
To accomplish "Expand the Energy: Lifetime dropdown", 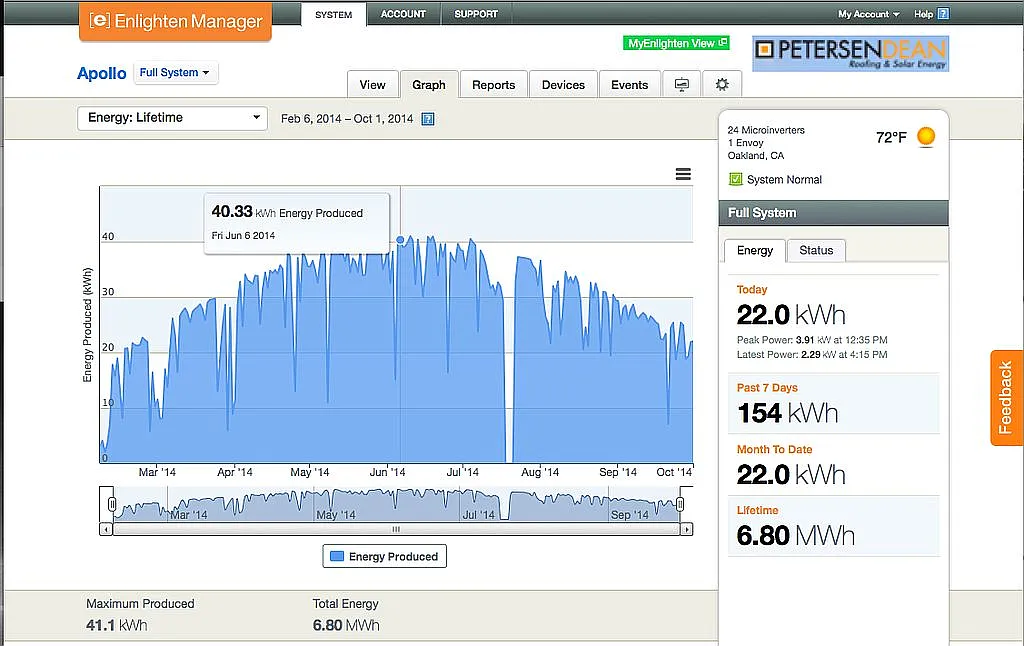I will pyautogui.click(x=172, y=118).
